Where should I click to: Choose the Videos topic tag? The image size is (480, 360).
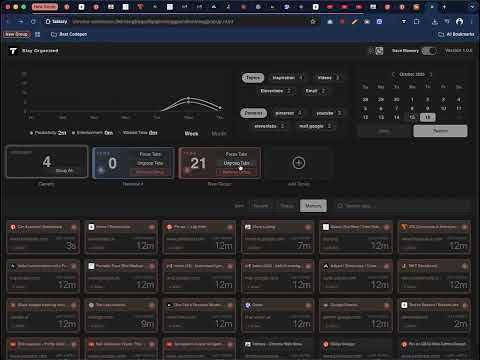(328, 78)
